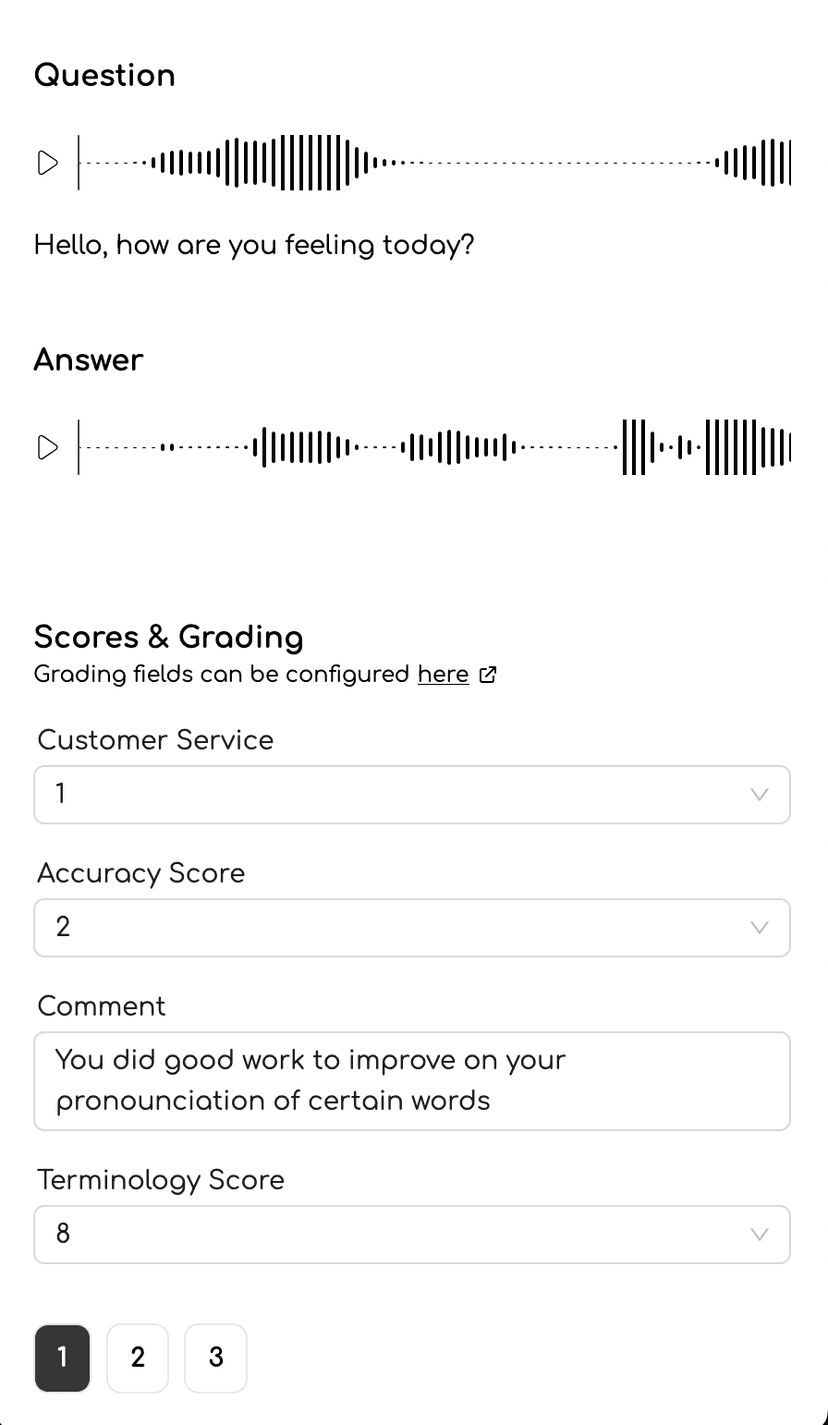Image resolution: width=828 pixels, height=1425 pixels.
Task: Click the Terminology Score chevron arrow
Action: 759,1235
